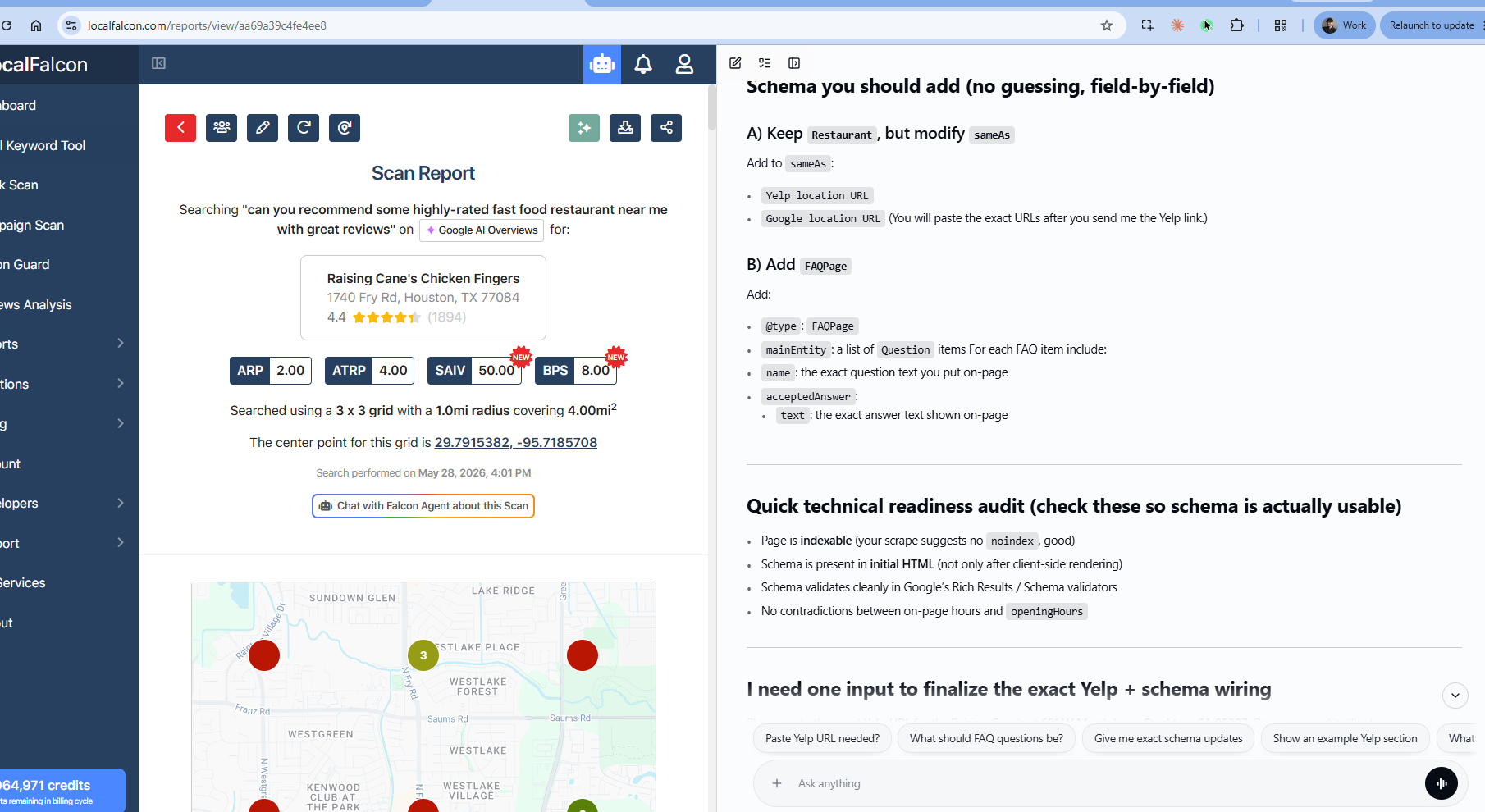Open the browser extensions puzzle icon
This screenshot has width=1485, height=812.
point(1237,25)
